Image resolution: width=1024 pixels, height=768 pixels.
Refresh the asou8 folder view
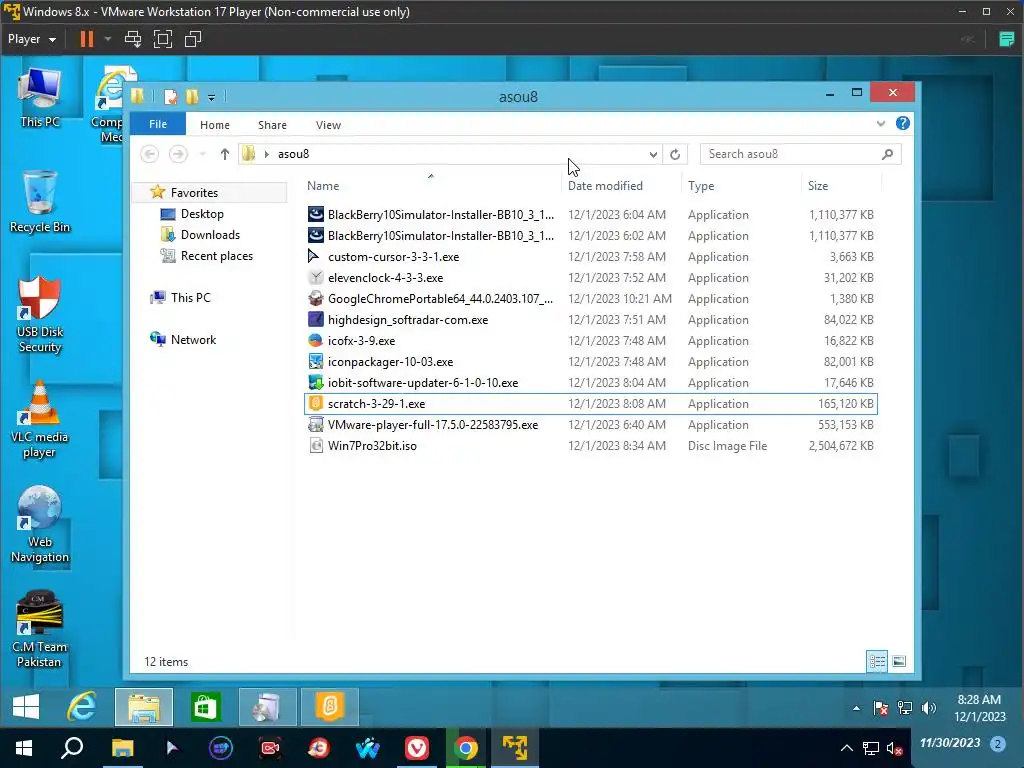tap(675, 154)
